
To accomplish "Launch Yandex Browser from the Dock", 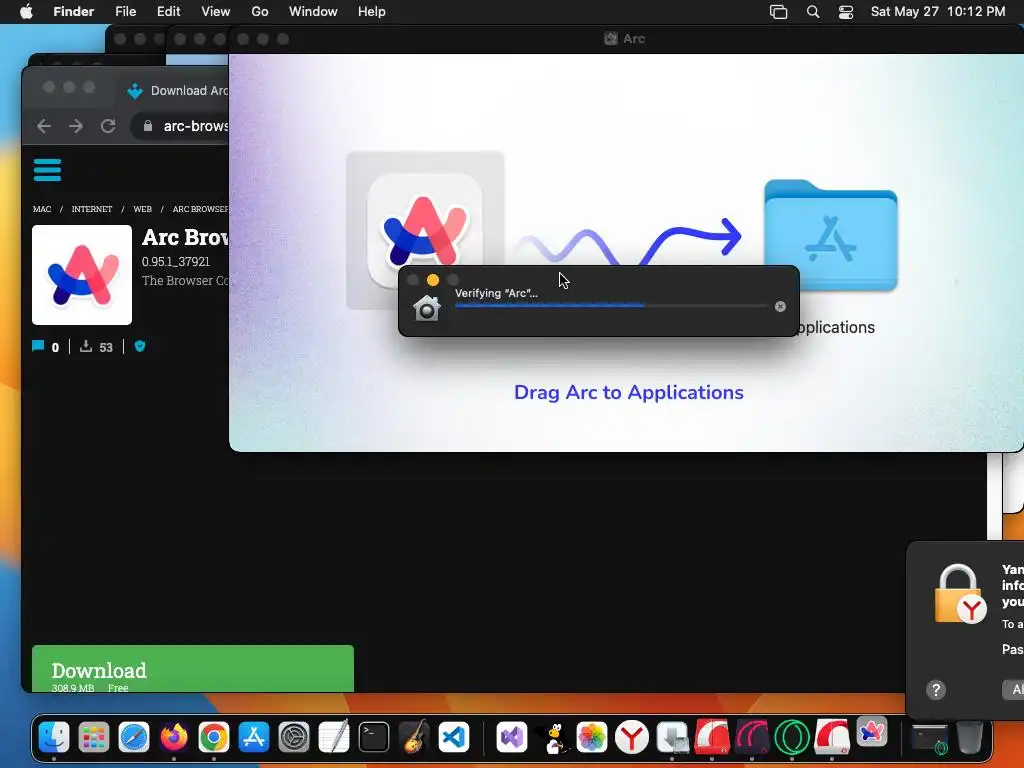I will [x=632, y=737].
